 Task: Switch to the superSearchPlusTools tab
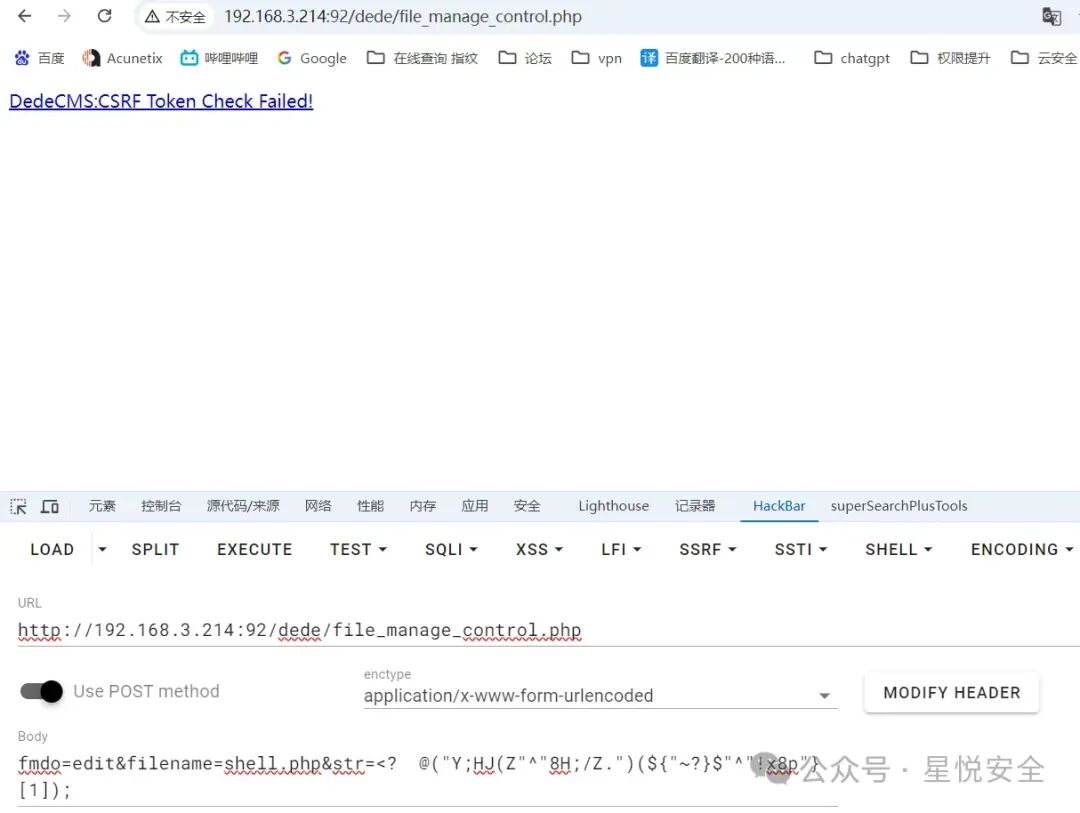pos(899,506)
